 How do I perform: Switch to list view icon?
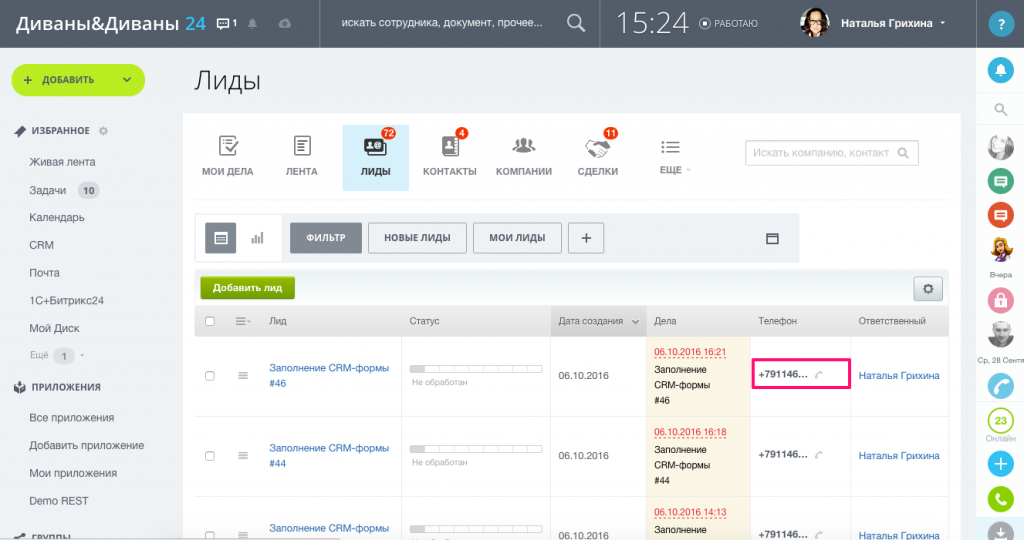[221, 238]
